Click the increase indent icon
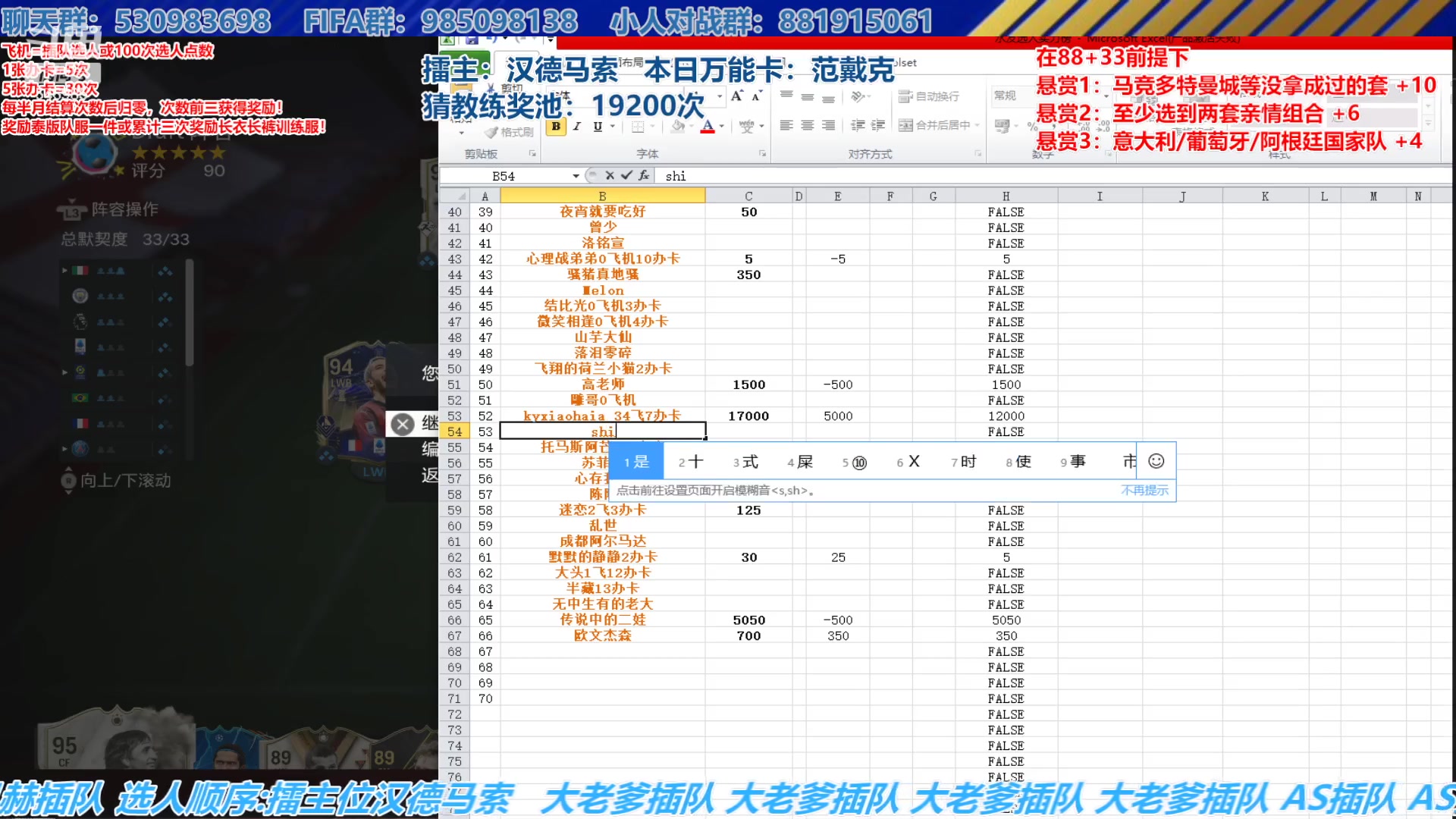 pos(878,125)
